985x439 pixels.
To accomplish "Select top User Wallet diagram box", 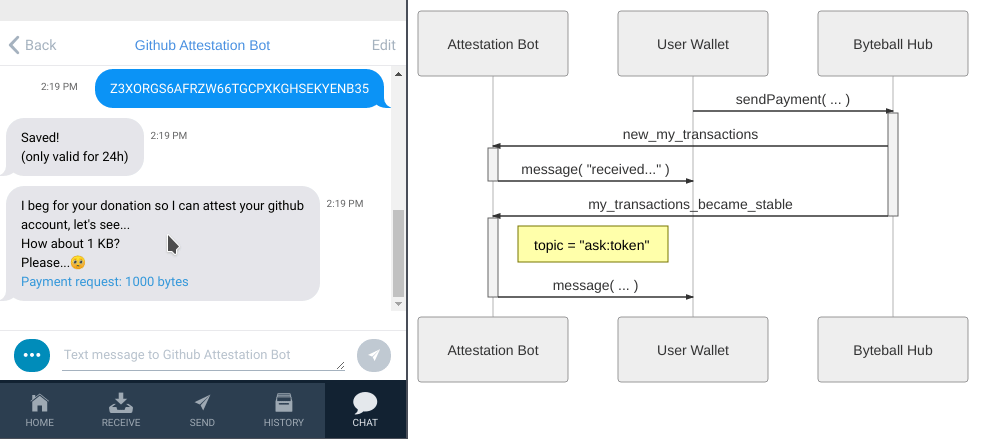I will tap(693, 44).
